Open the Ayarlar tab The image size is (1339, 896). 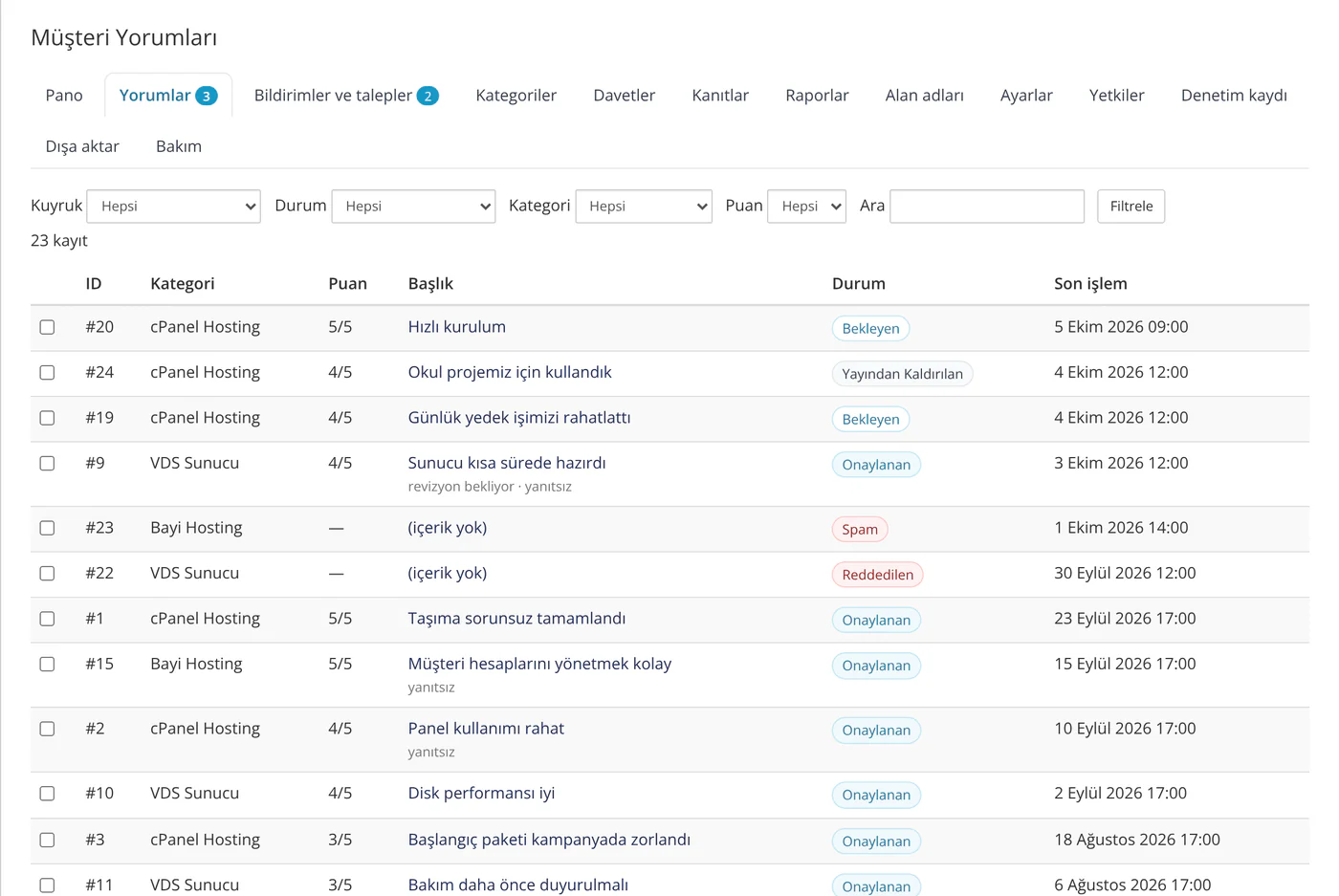[1026, 96]
